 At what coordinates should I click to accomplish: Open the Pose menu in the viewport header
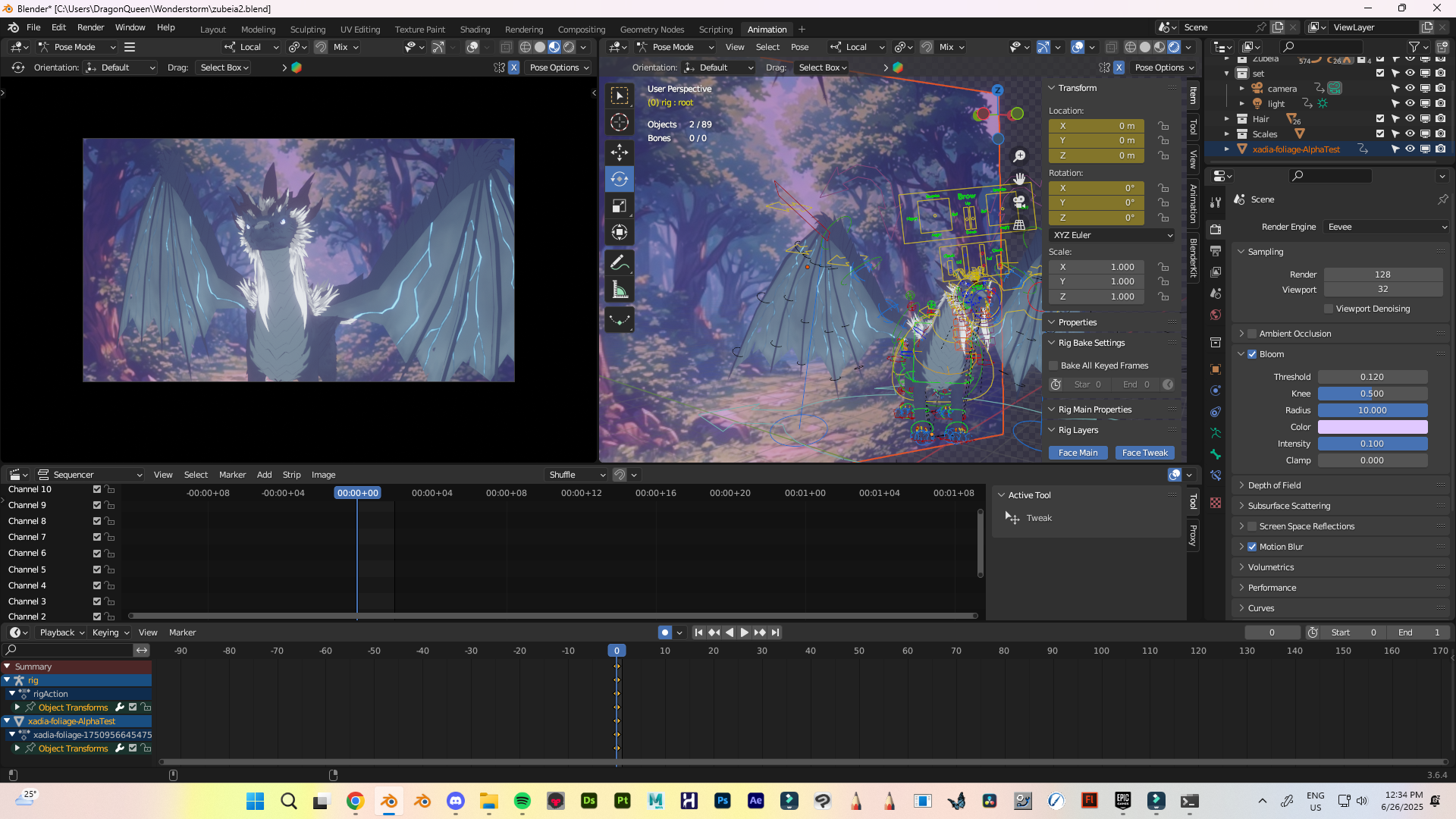coord(799,47)
